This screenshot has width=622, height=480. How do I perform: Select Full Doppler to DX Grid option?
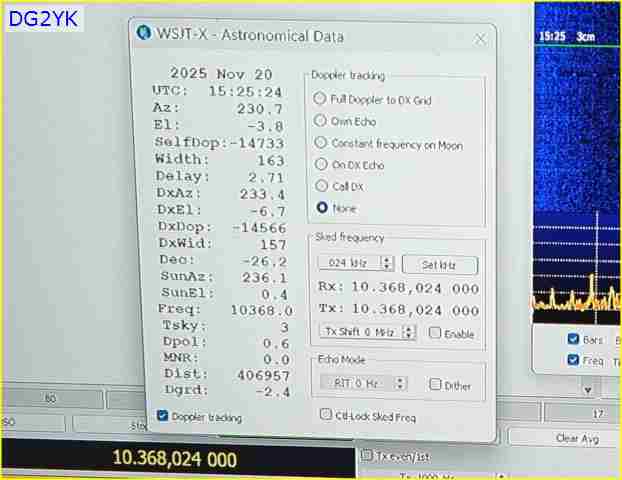320,99
